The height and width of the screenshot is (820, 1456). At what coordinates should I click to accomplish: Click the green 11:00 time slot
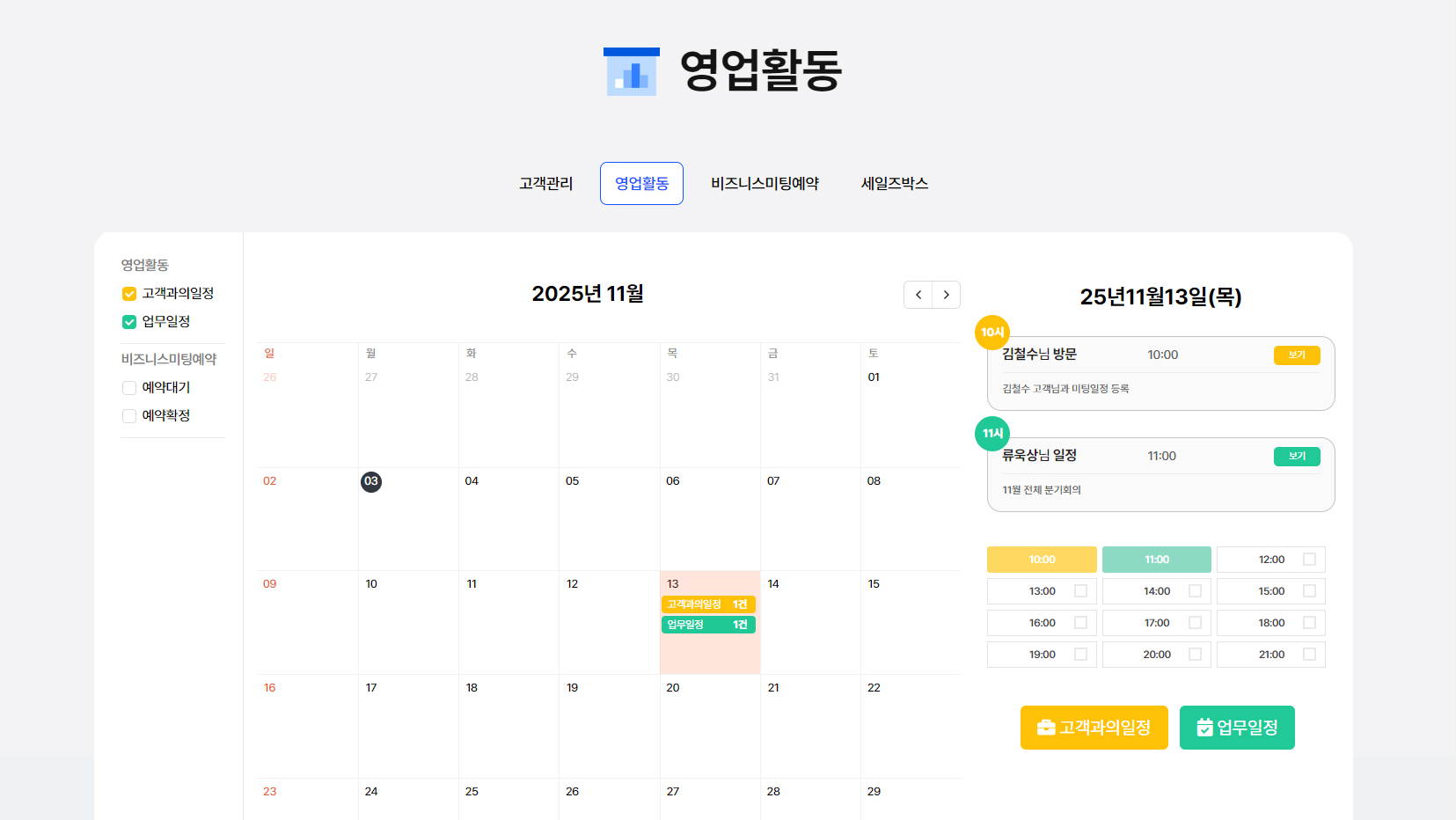pos(1157,560)
